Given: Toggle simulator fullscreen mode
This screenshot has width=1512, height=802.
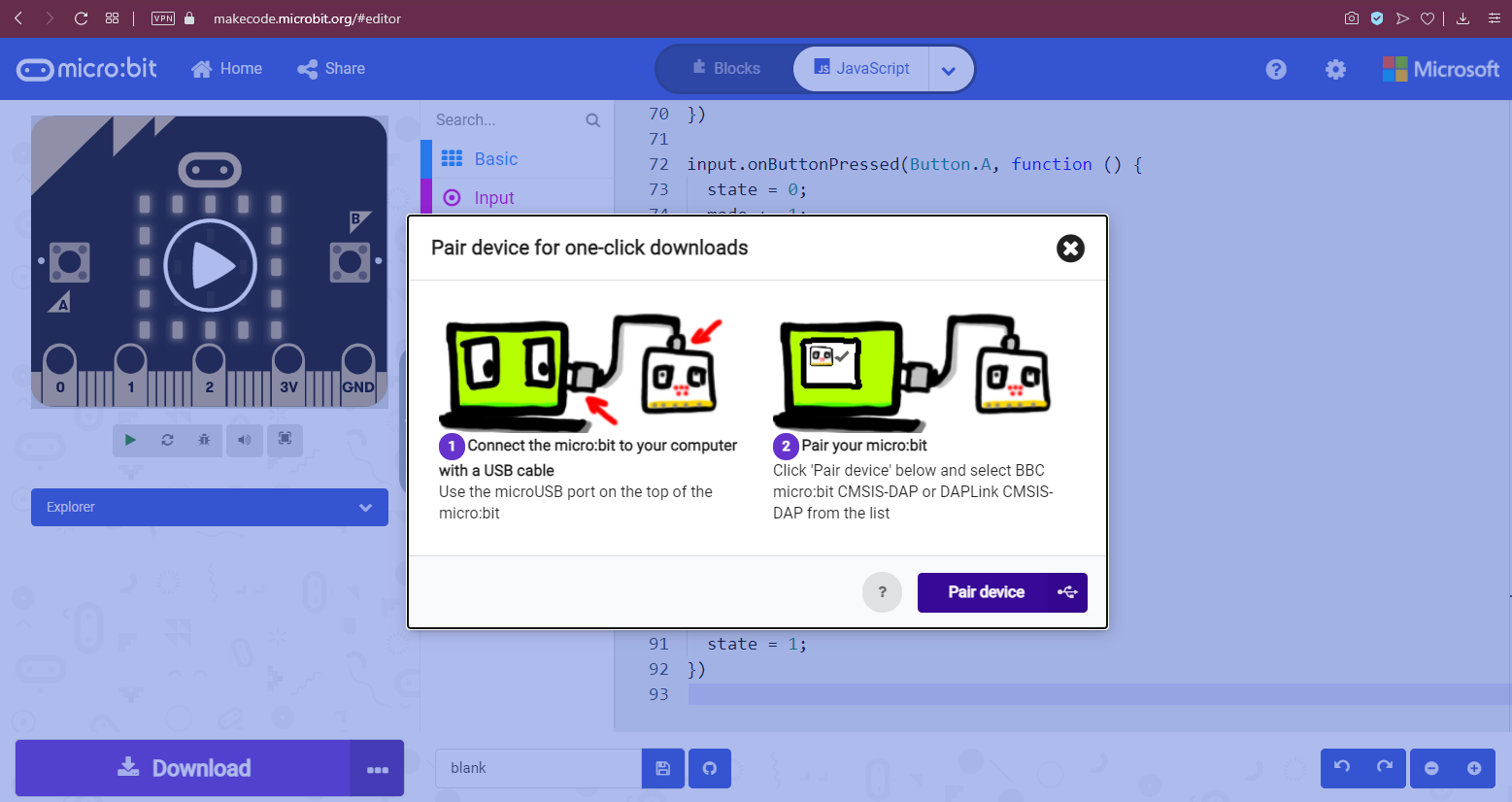Looking at the screenshot, I should pos(285,439).
